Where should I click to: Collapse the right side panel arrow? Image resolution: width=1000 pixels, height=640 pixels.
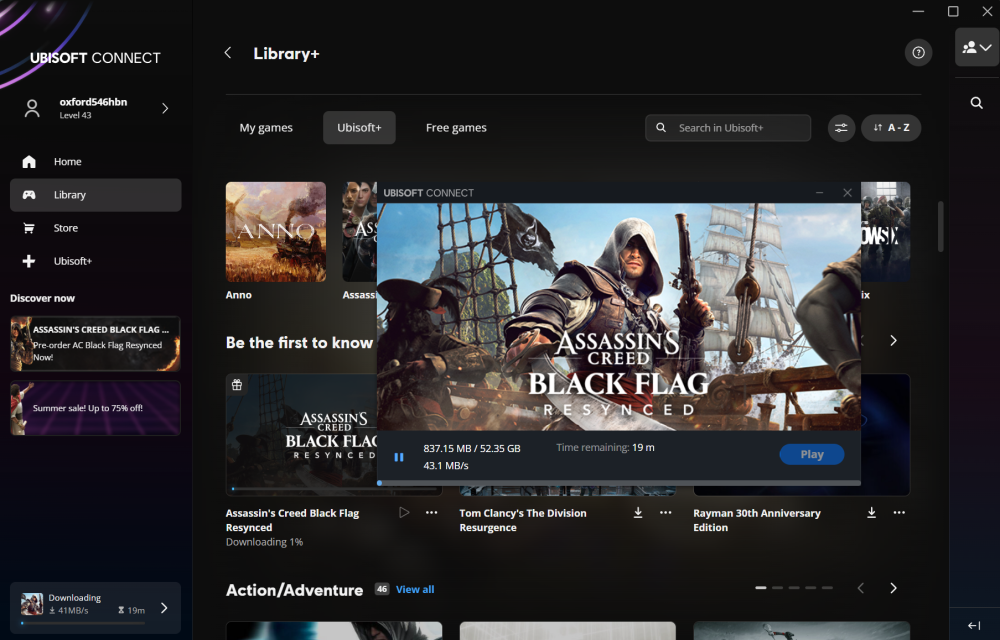[x=974, y=625]
